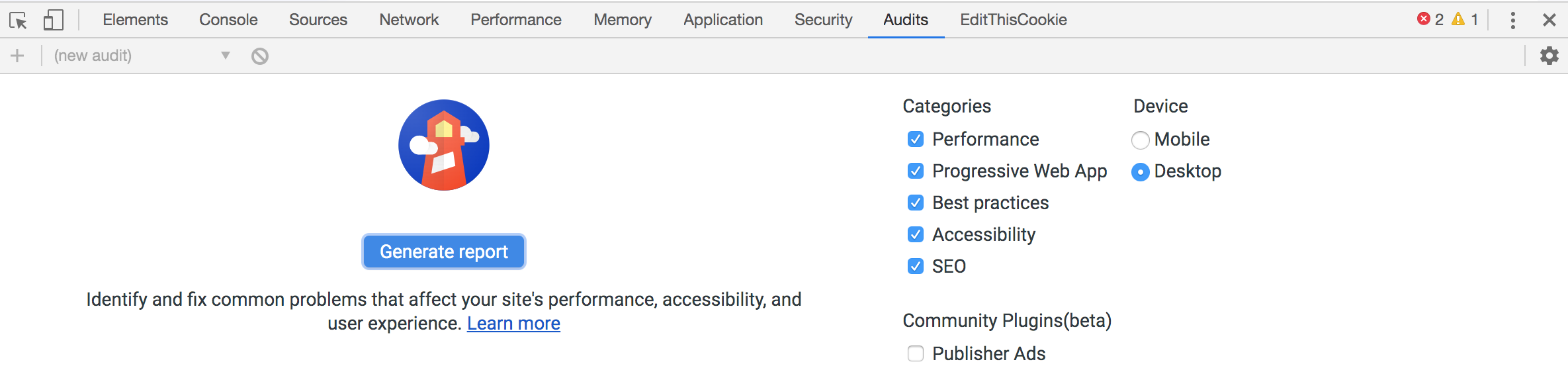Open the EditThisCookie tab
Image resolution: width=1568 pixels, height=372 pixels.
click(1014, 20)
